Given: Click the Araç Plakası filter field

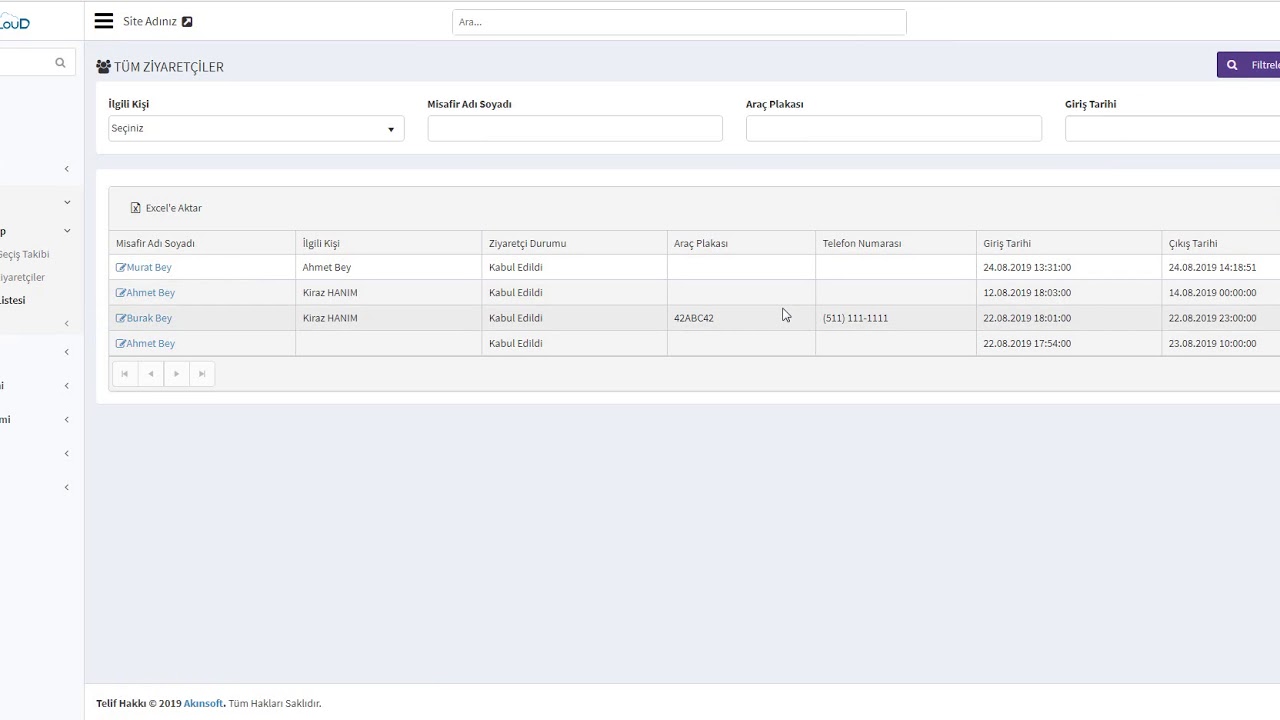Looking at the screenshot, I should point(893,128).
